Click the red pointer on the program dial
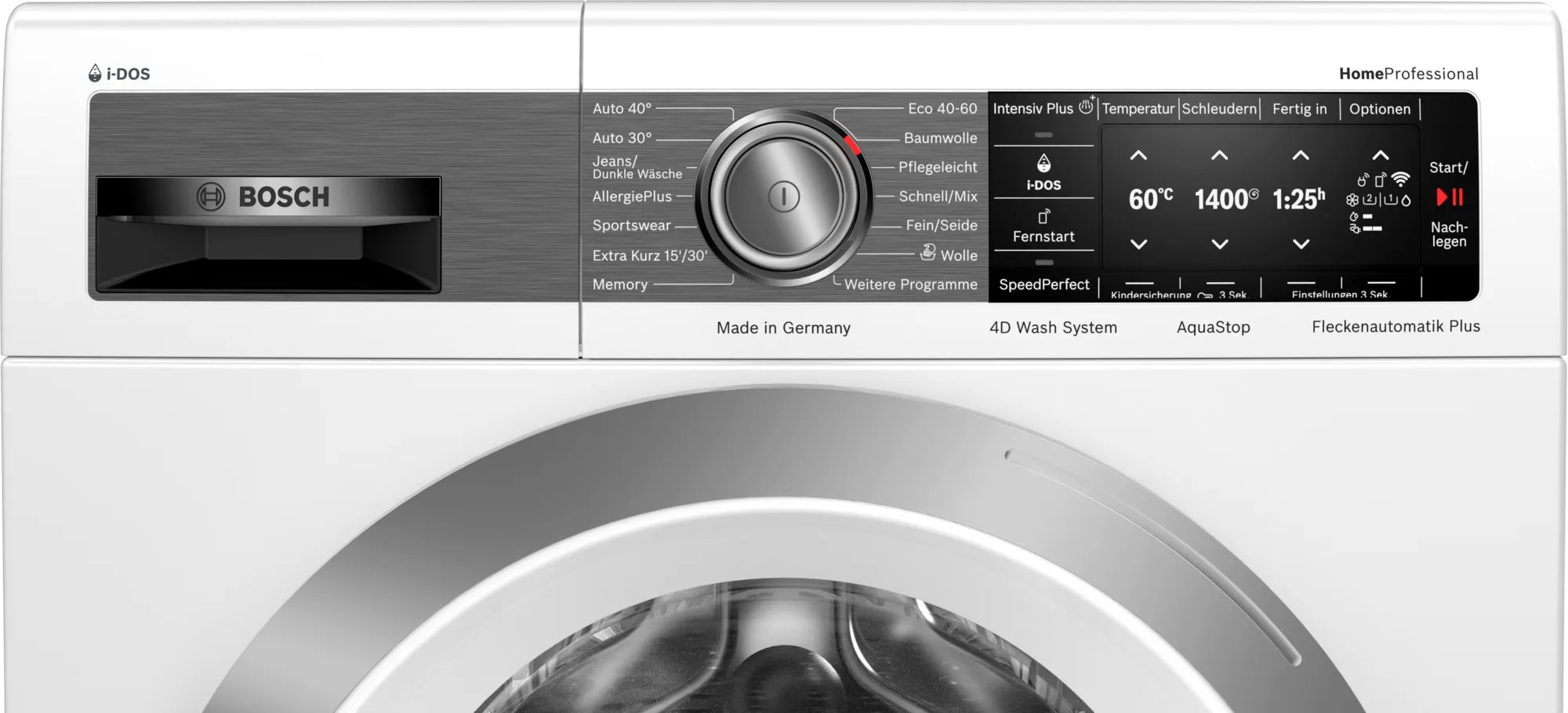This screenshot has height=713, width=1568. 852,144
